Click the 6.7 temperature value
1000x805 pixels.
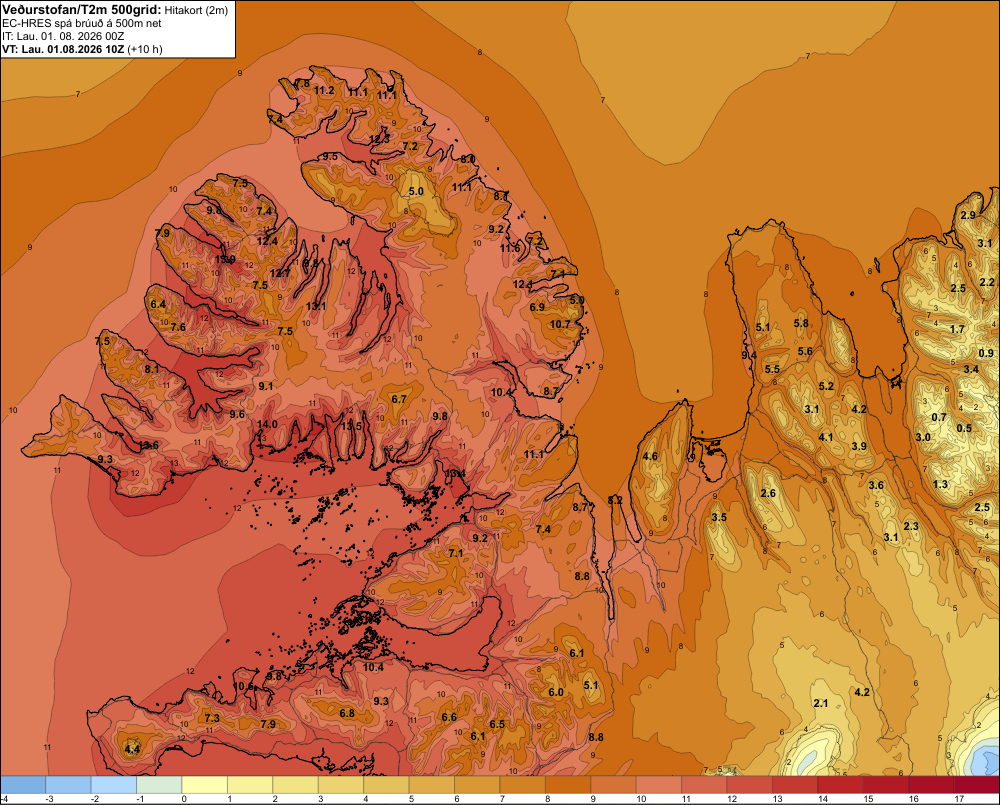point(399,399)
